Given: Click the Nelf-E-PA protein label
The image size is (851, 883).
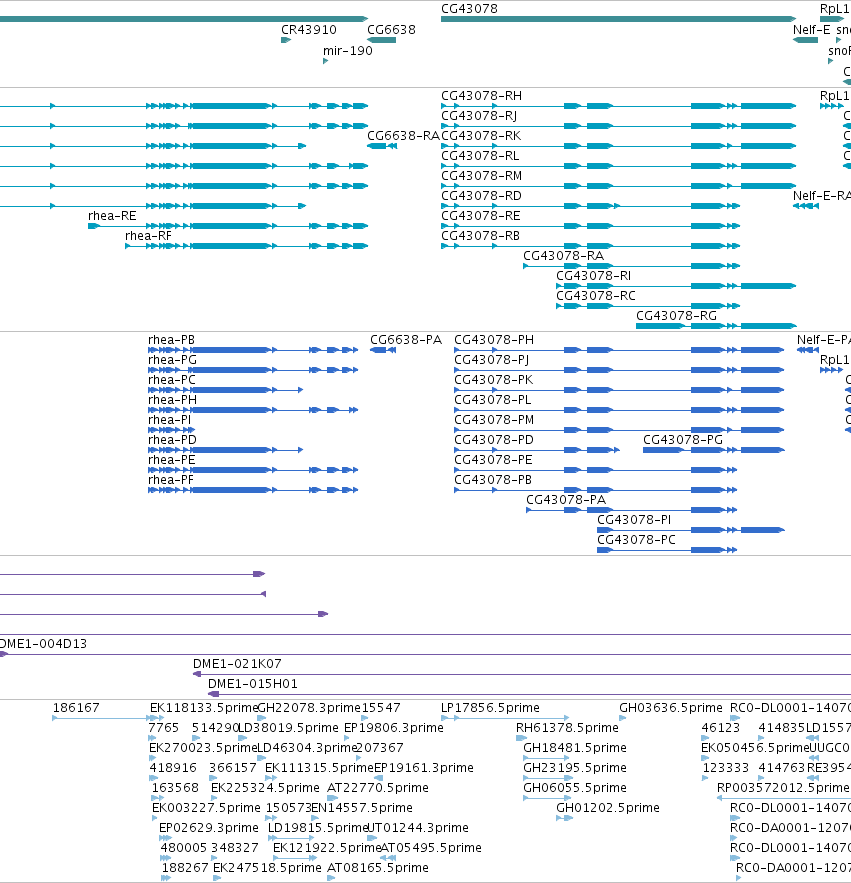Looking at the screenshot, I should [823, 340].
